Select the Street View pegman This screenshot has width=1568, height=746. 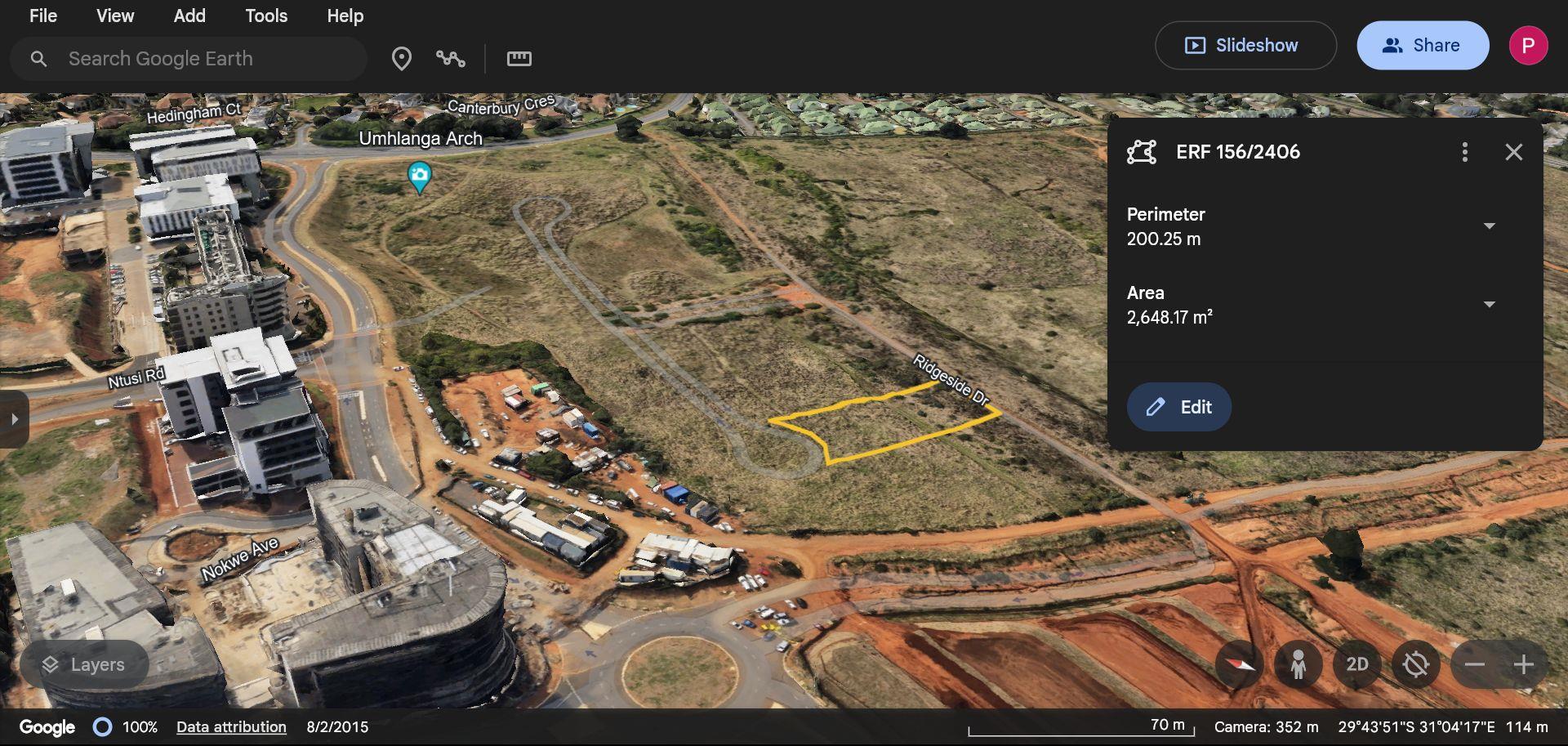click(x=1298, y=664)
